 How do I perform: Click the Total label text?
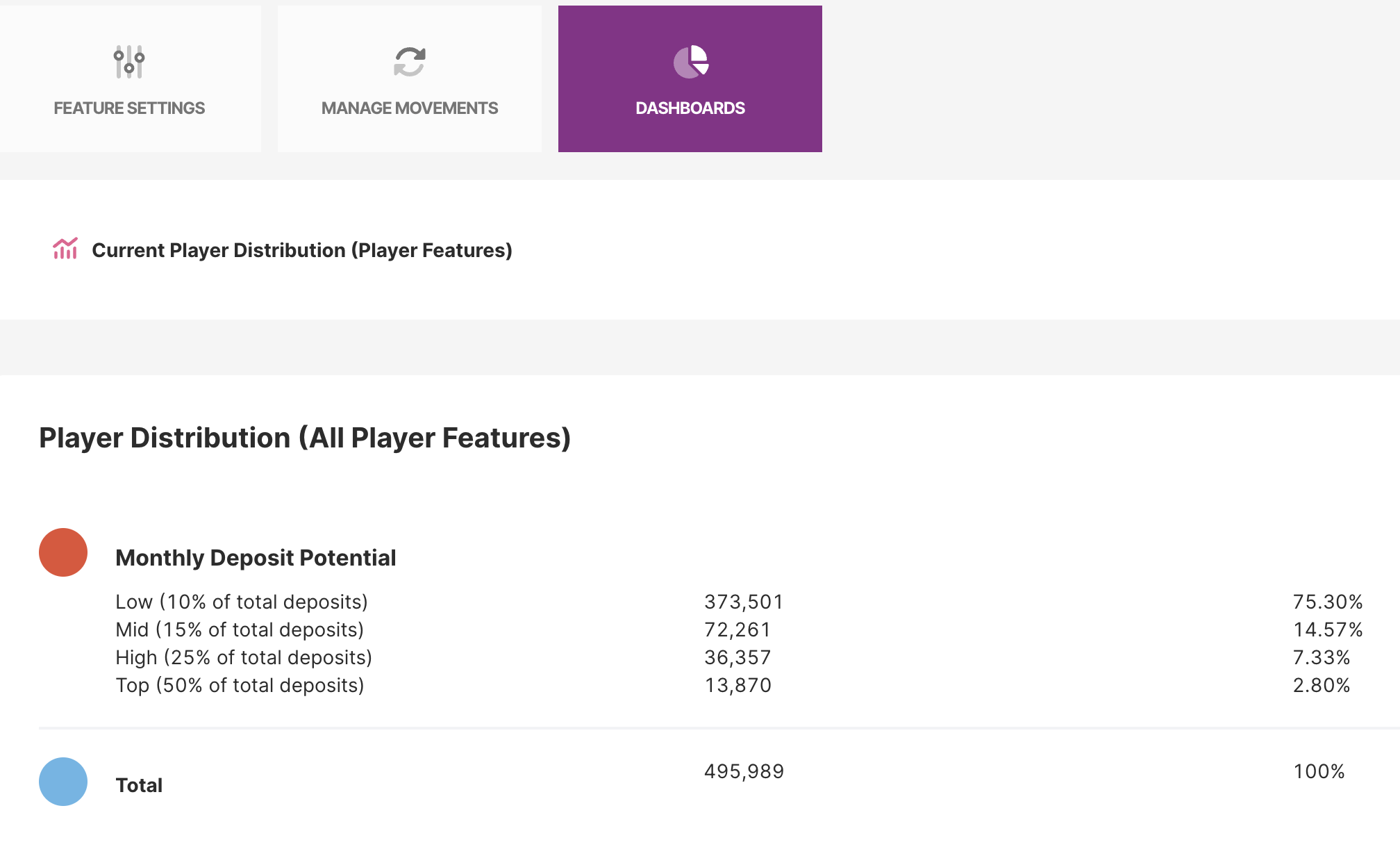[139, 785]
